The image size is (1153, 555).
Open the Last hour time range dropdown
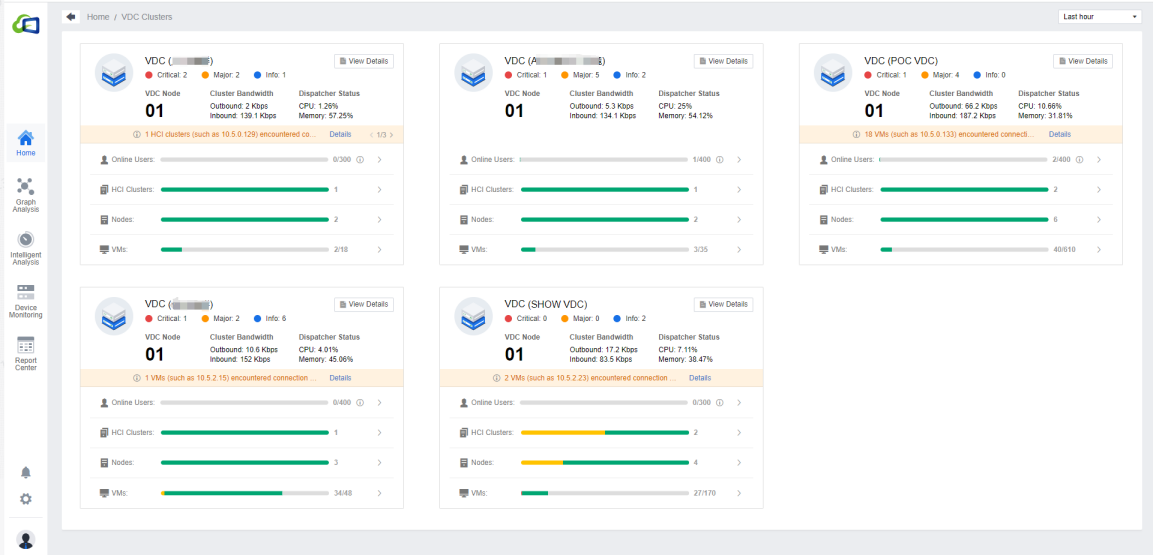(x=1099, y=17)
